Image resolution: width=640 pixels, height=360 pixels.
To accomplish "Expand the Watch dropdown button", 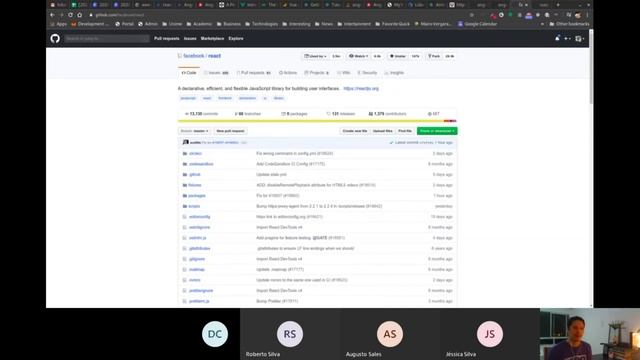I will coord(358,56).
